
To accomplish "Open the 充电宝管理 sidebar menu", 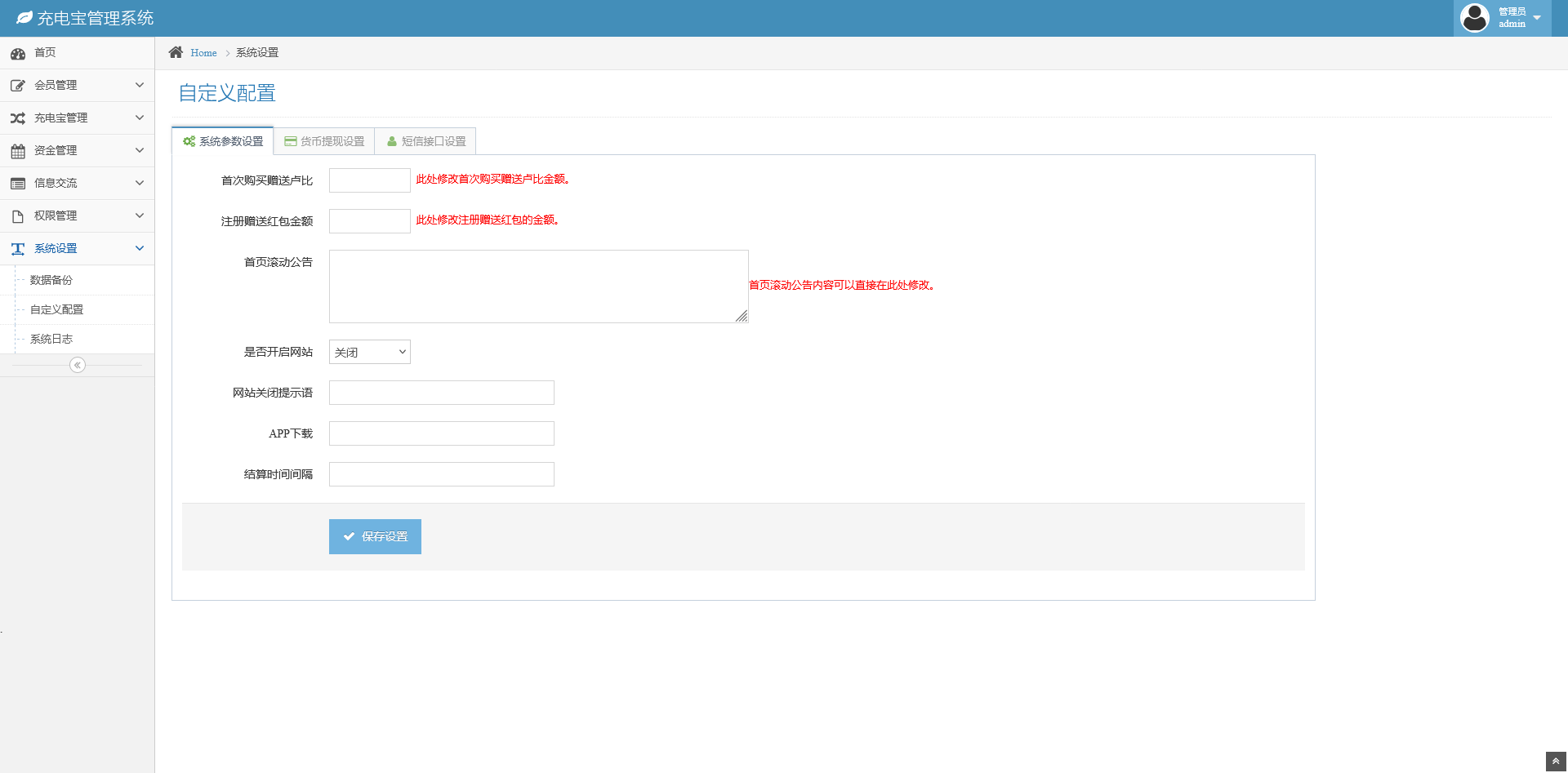I will coord(77,118).
